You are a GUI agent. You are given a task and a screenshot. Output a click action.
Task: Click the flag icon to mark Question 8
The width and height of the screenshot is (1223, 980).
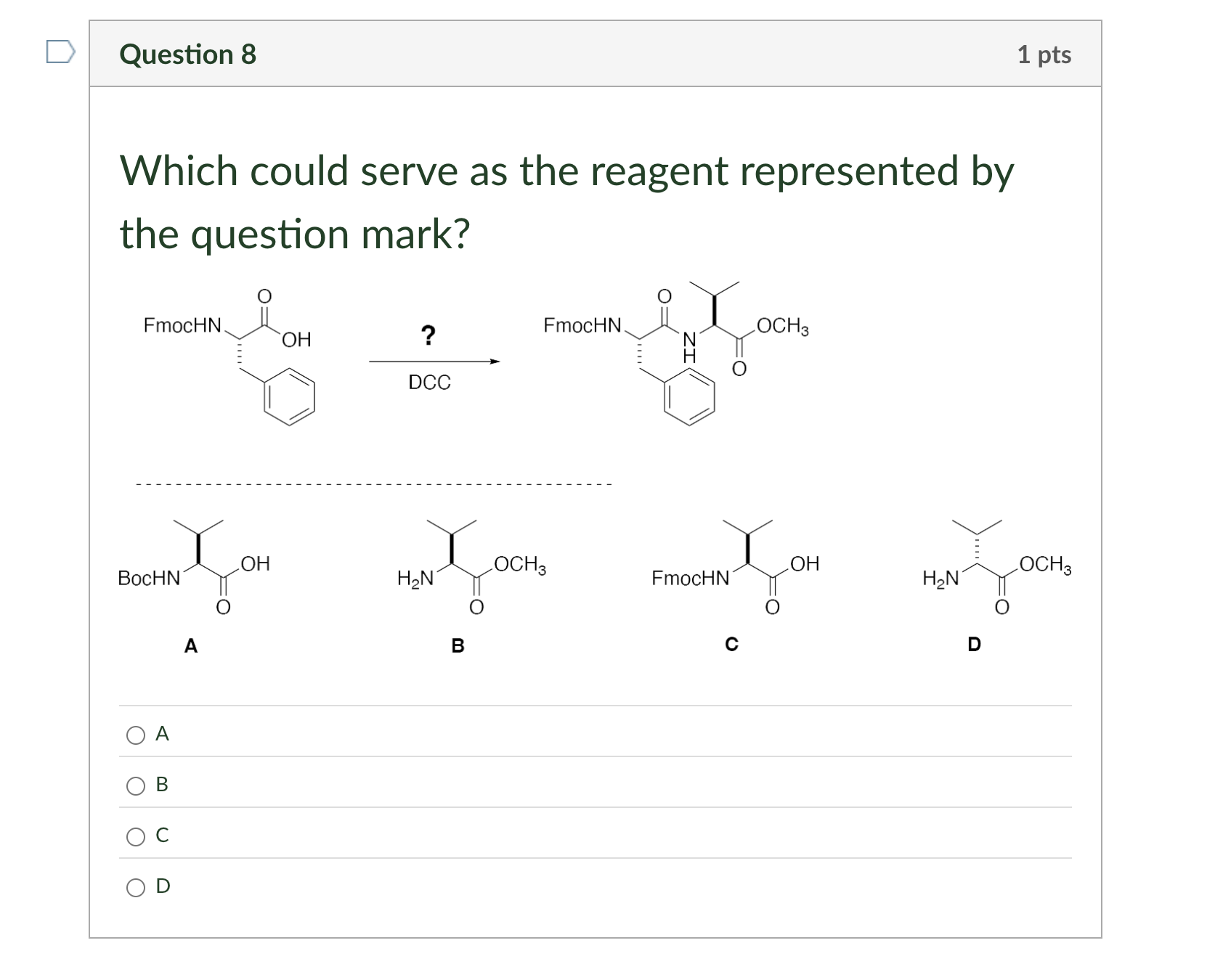61,52
